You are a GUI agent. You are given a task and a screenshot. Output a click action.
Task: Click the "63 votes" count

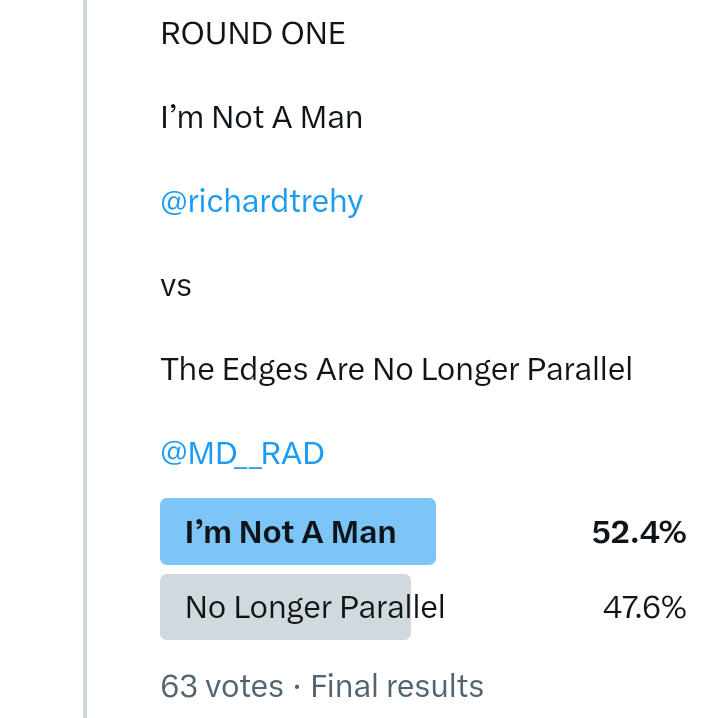click(x=222, y=686)
